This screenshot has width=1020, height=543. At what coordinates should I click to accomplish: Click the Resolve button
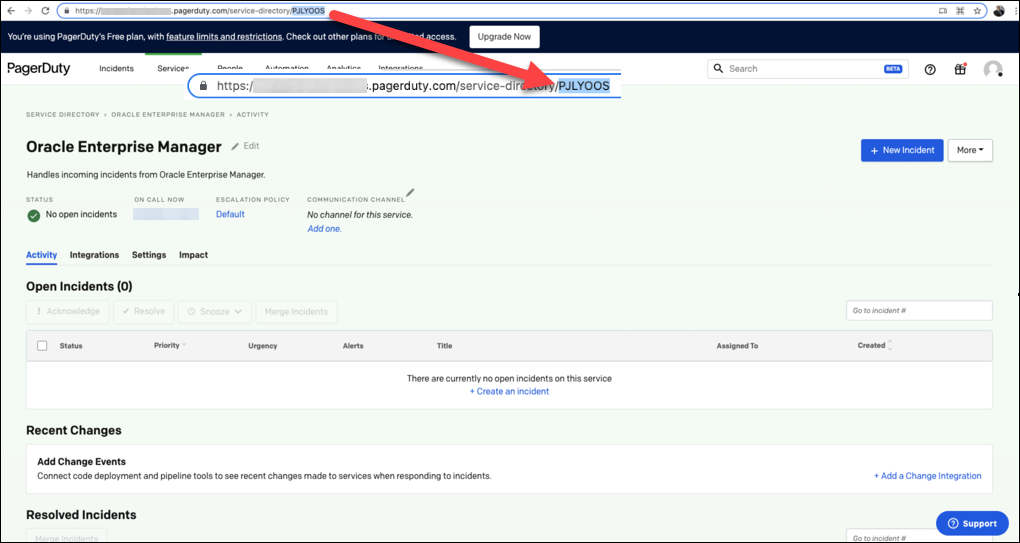click(x=144, y=311)
